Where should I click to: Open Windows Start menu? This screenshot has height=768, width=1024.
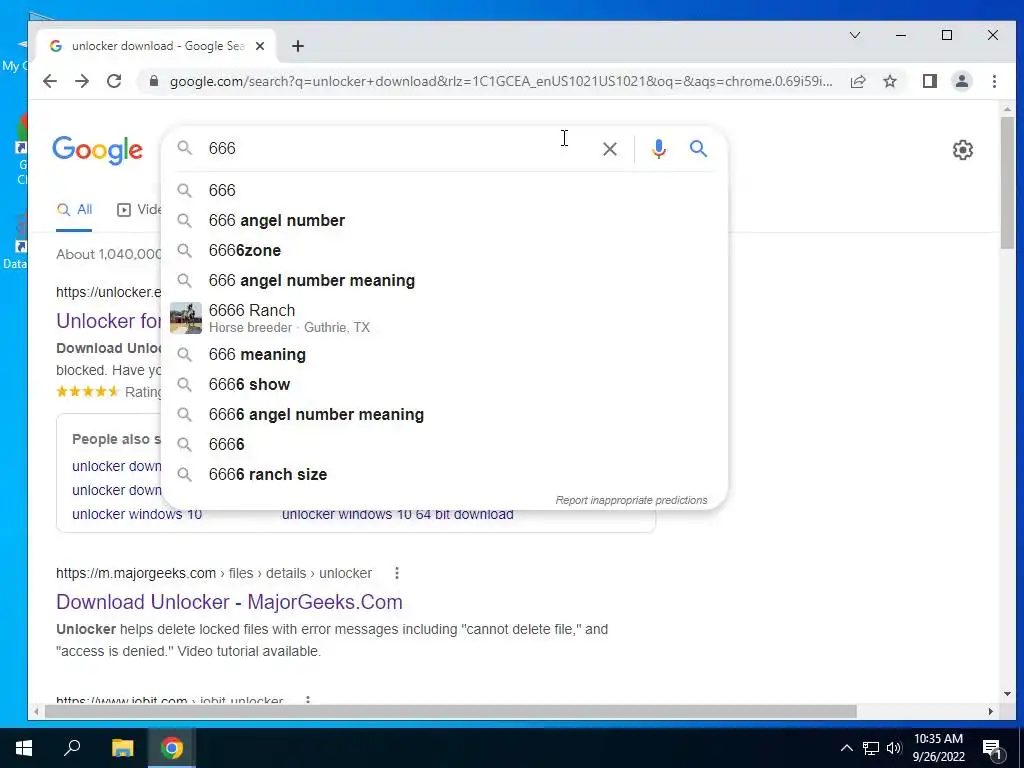click(x=24, y=748)
